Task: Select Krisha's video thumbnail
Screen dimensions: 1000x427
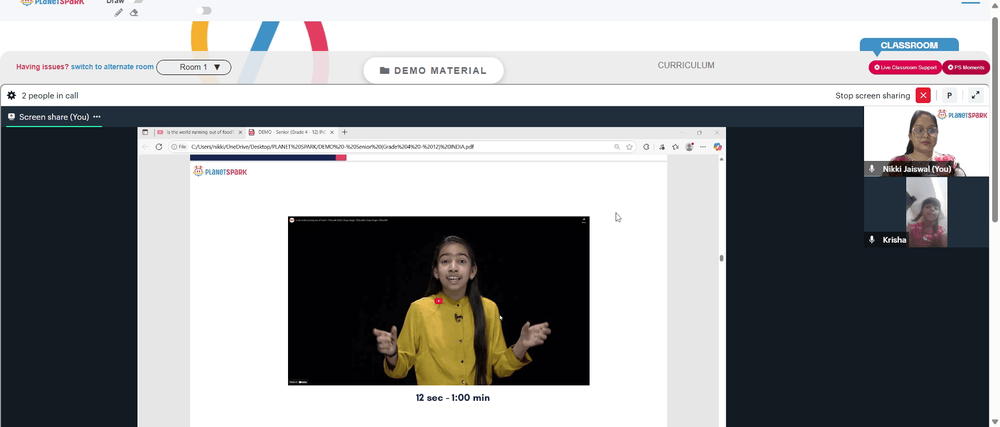Action: point(926,212)
